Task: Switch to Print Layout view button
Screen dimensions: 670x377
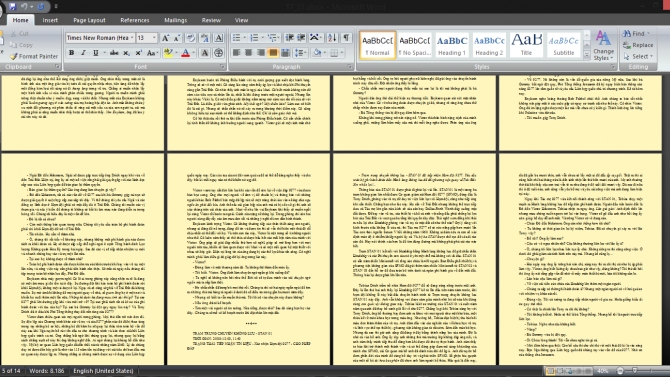Action: (550, 371)
